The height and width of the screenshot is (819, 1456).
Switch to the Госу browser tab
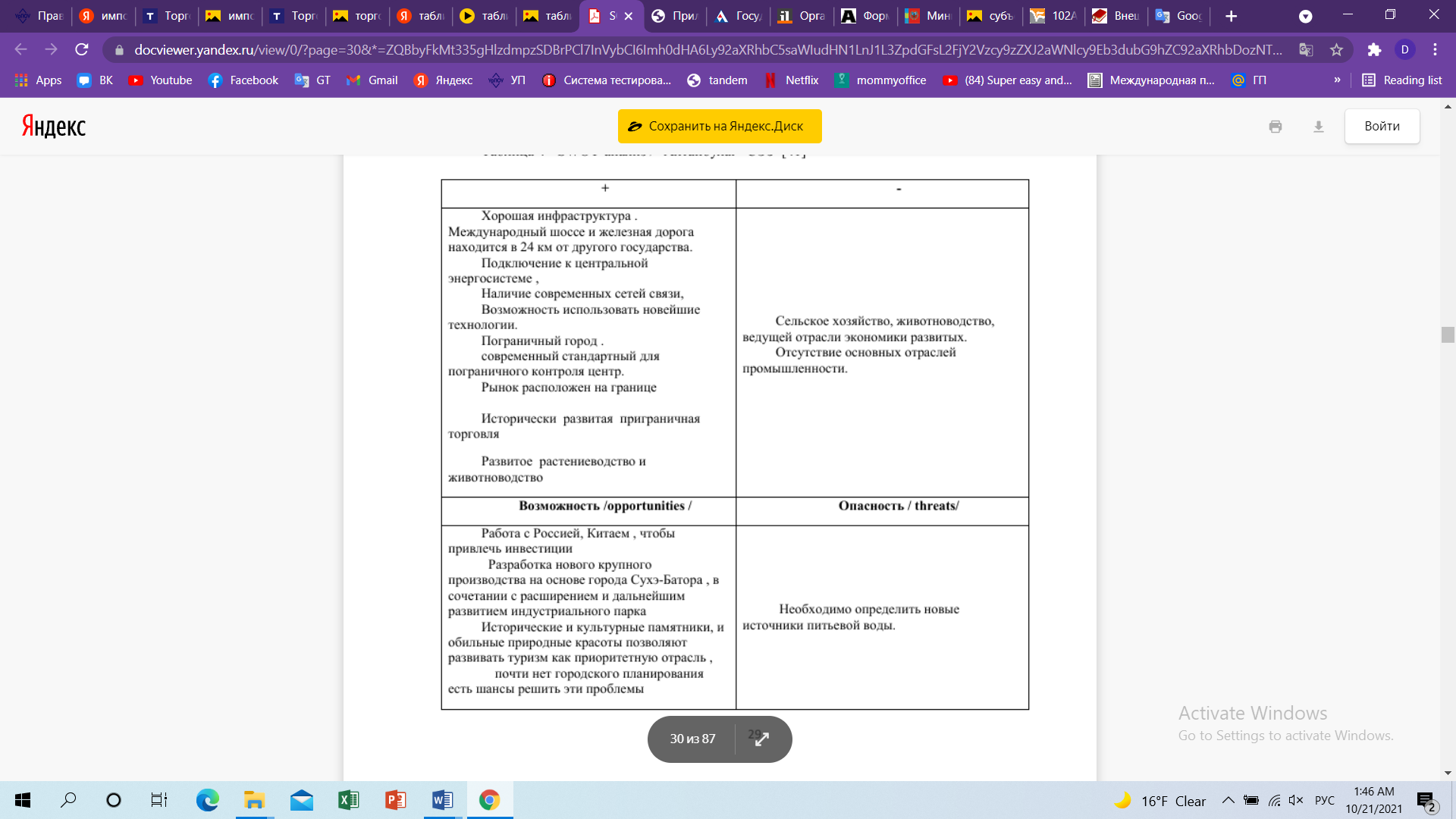click(739, 16)
